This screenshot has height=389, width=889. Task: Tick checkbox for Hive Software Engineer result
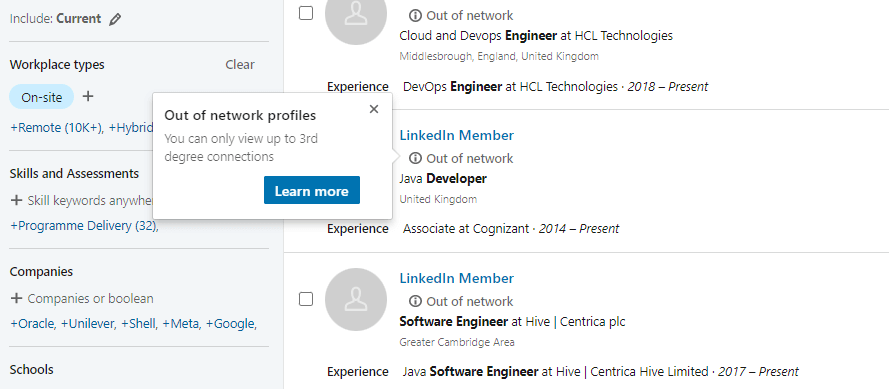pyautogui.click(x=306, y=299)
